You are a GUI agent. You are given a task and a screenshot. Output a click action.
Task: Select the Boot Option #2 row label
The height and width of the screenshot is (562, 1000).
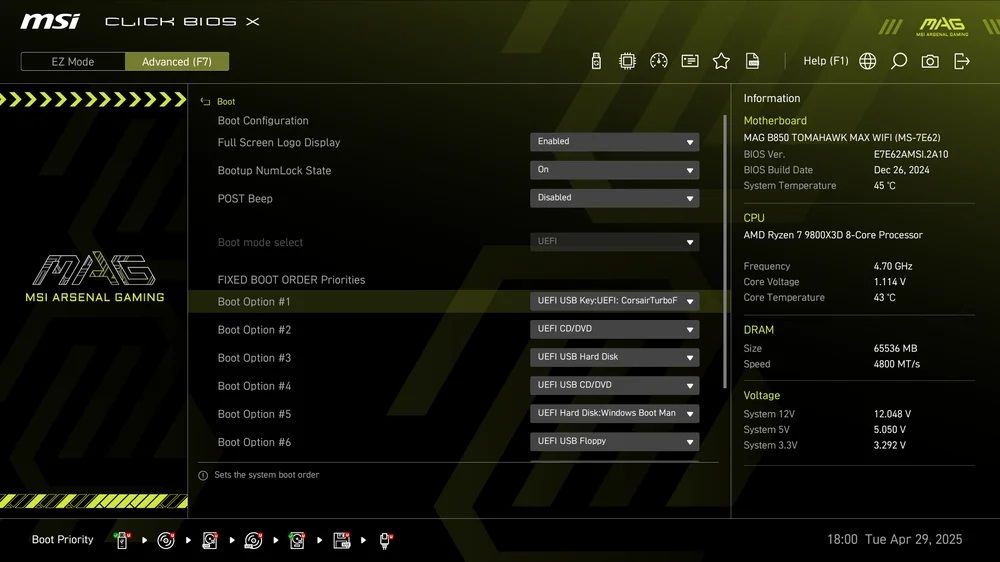254,330
